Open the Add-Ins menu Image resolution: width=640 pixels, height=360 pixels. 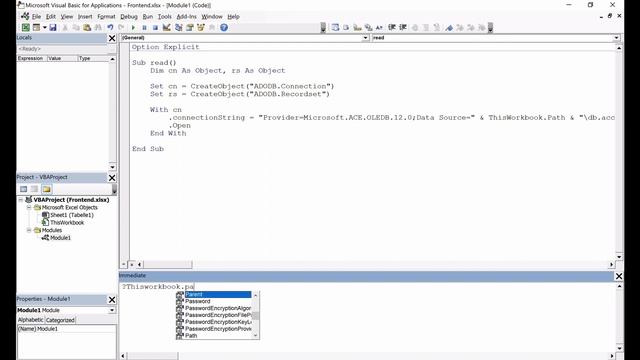click(187, 17)
